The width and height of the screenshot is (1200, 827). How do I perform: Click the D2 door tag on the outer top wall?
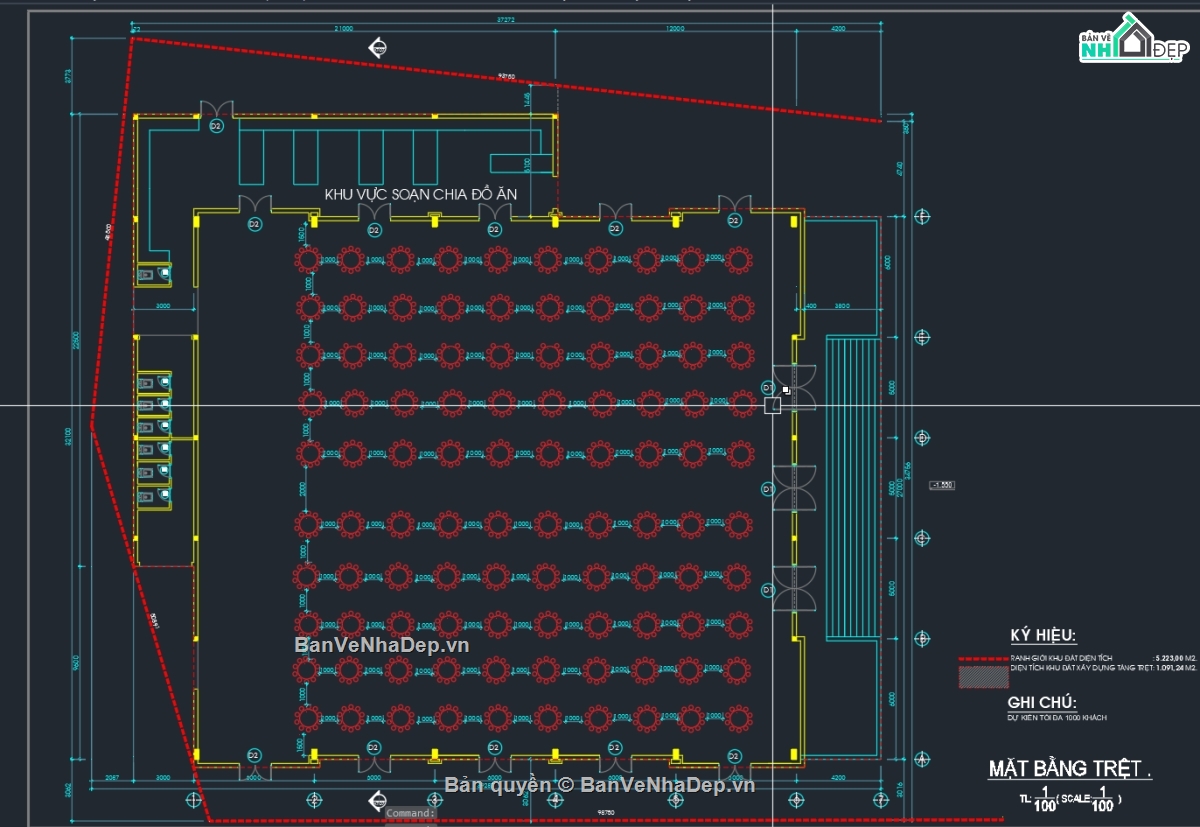[x=215, y=127]
